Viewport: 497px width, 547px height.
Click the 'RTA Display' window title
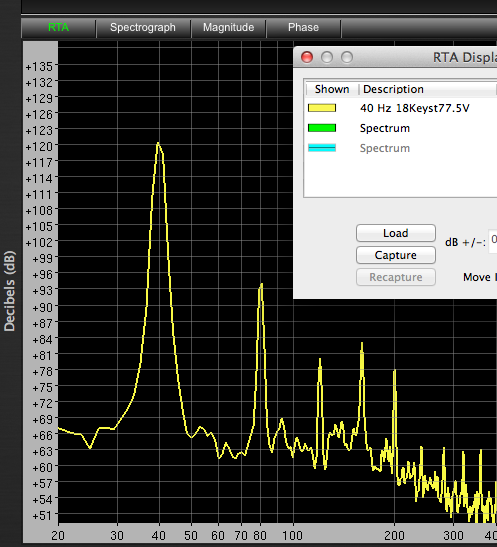(465, 58)
